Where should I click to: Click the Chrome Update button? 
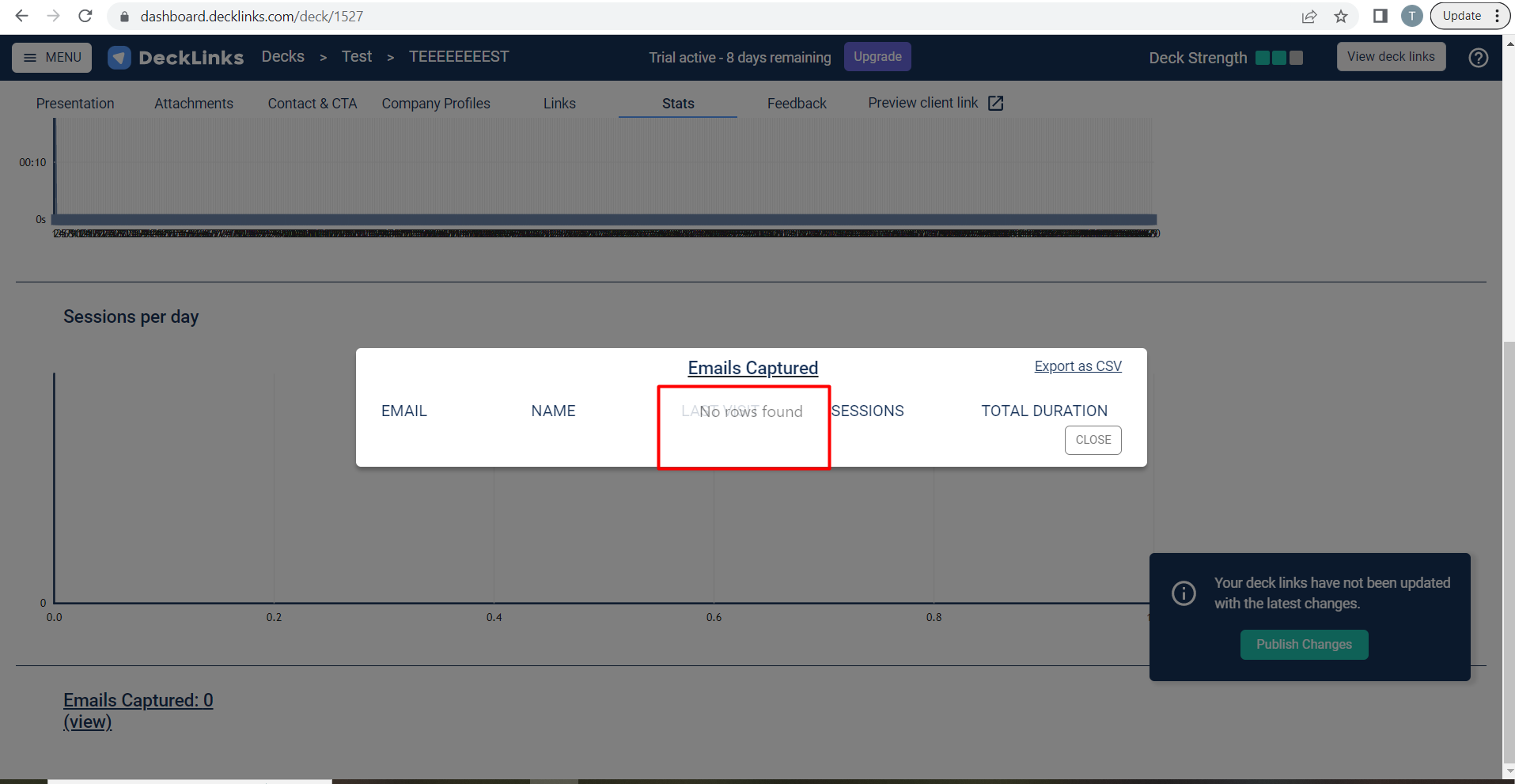point(1470,16)
